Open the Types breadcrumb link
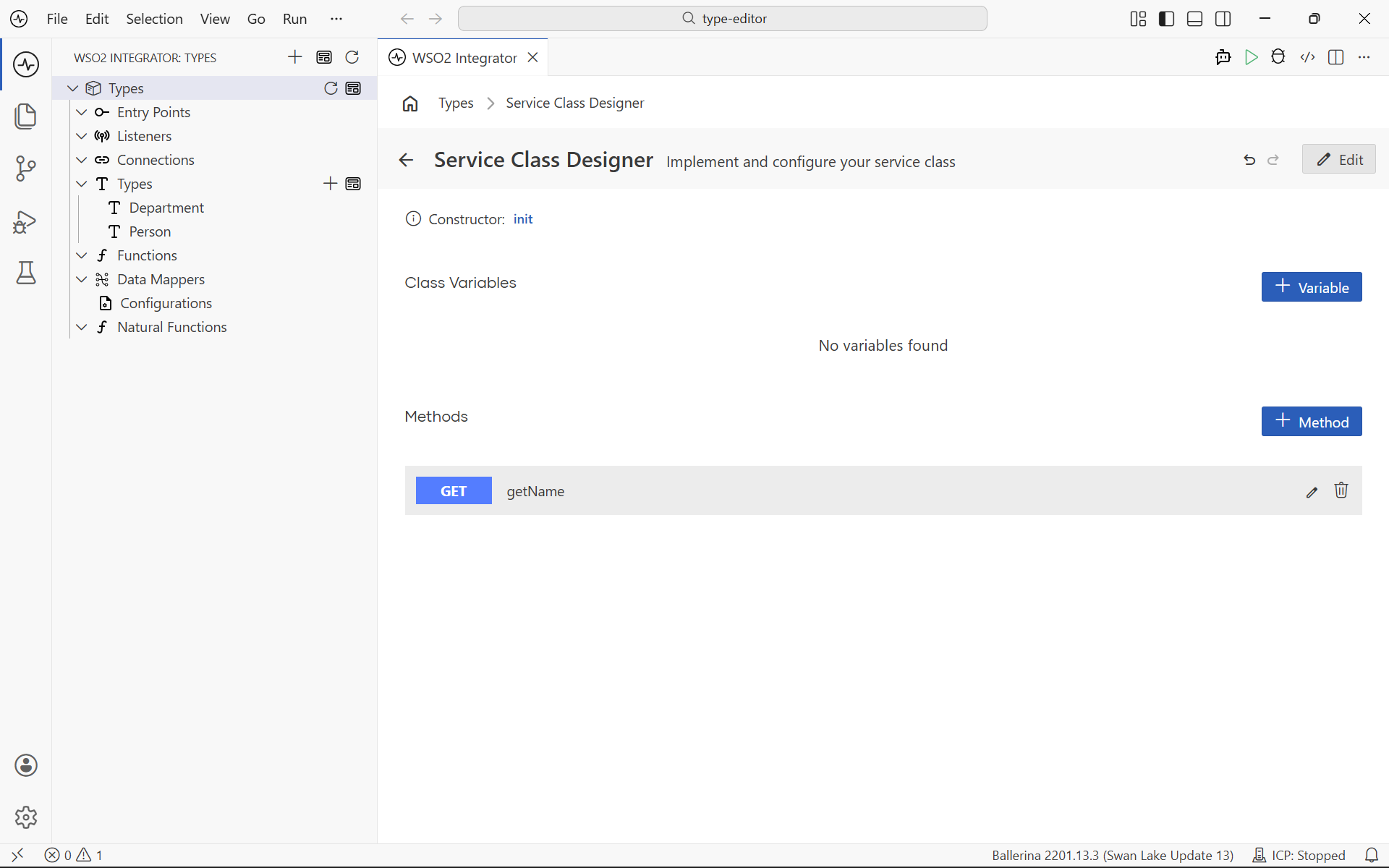Screen dimensions: 1389x868 456,103
